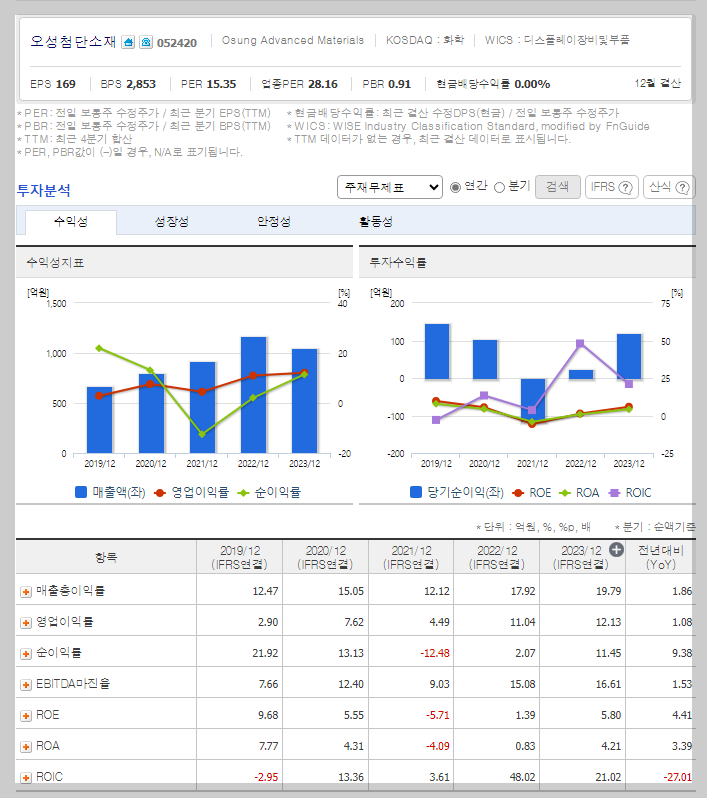Click the 12월 결산 label
The height and width of the screenshot is (798, 707).
[x=658, y=83]
